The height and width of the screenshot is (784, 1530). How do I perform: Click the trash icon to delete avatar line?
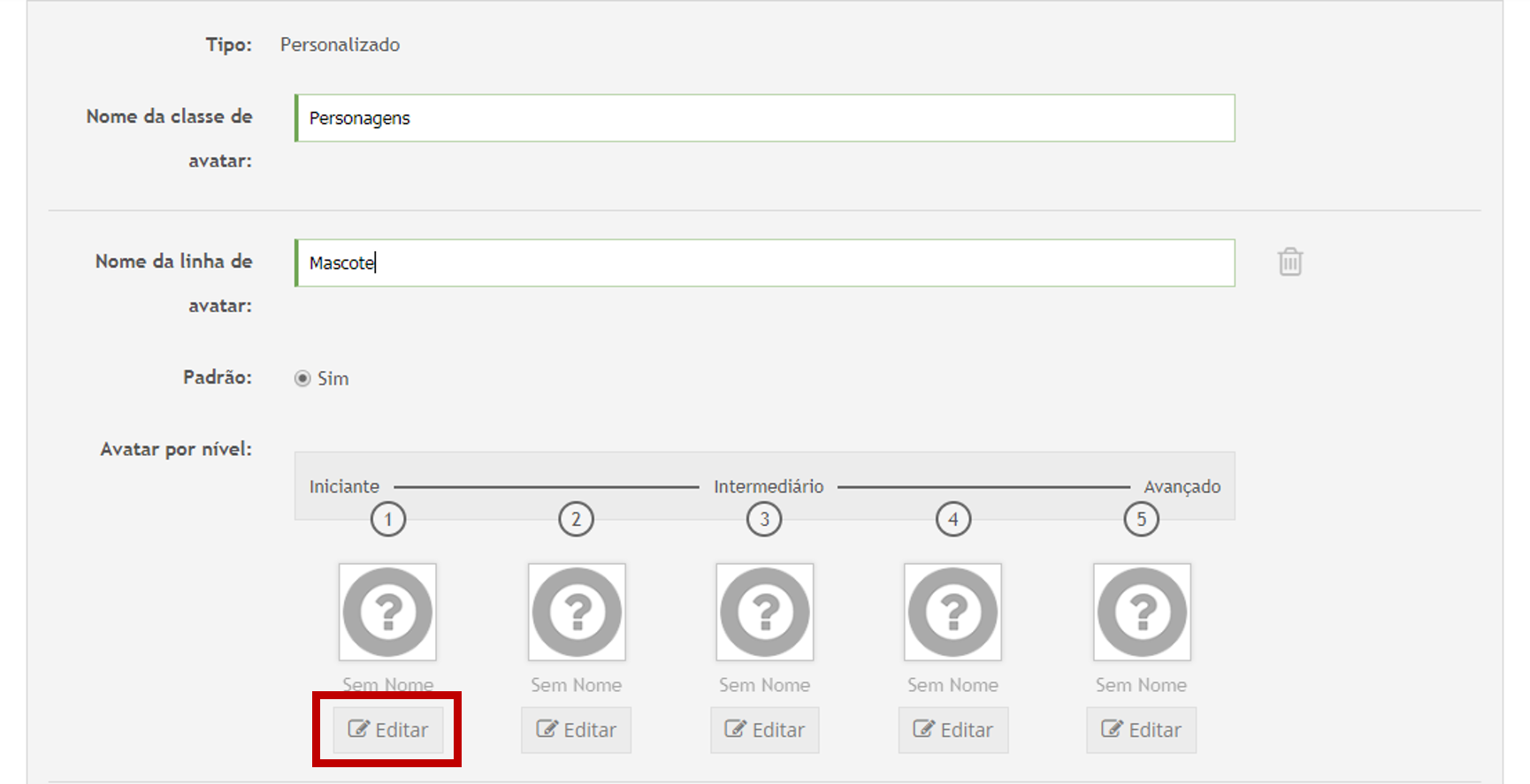click(1289, 262)
